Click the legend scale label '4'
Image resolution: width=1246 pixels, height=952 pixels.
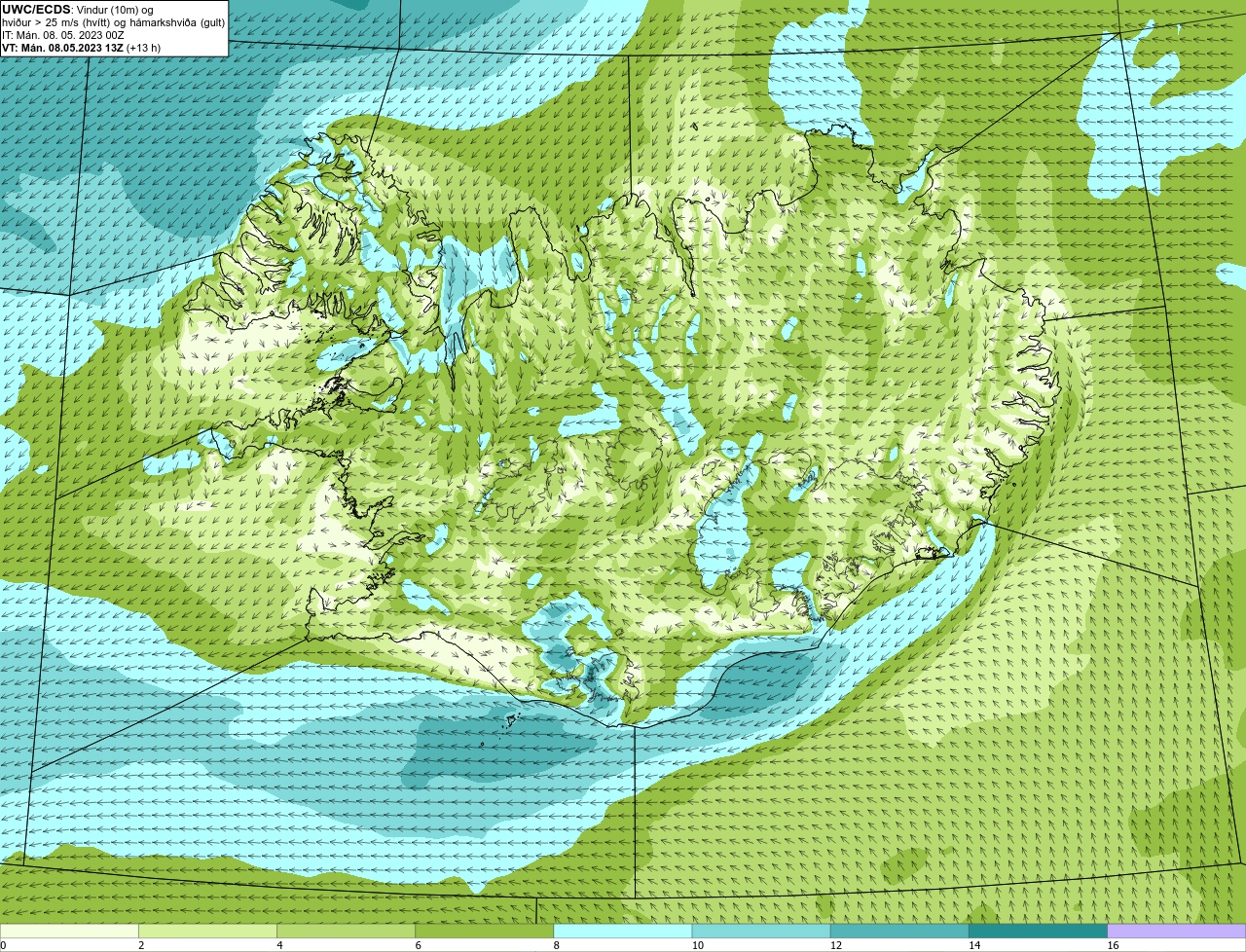(x=279, y=945)
